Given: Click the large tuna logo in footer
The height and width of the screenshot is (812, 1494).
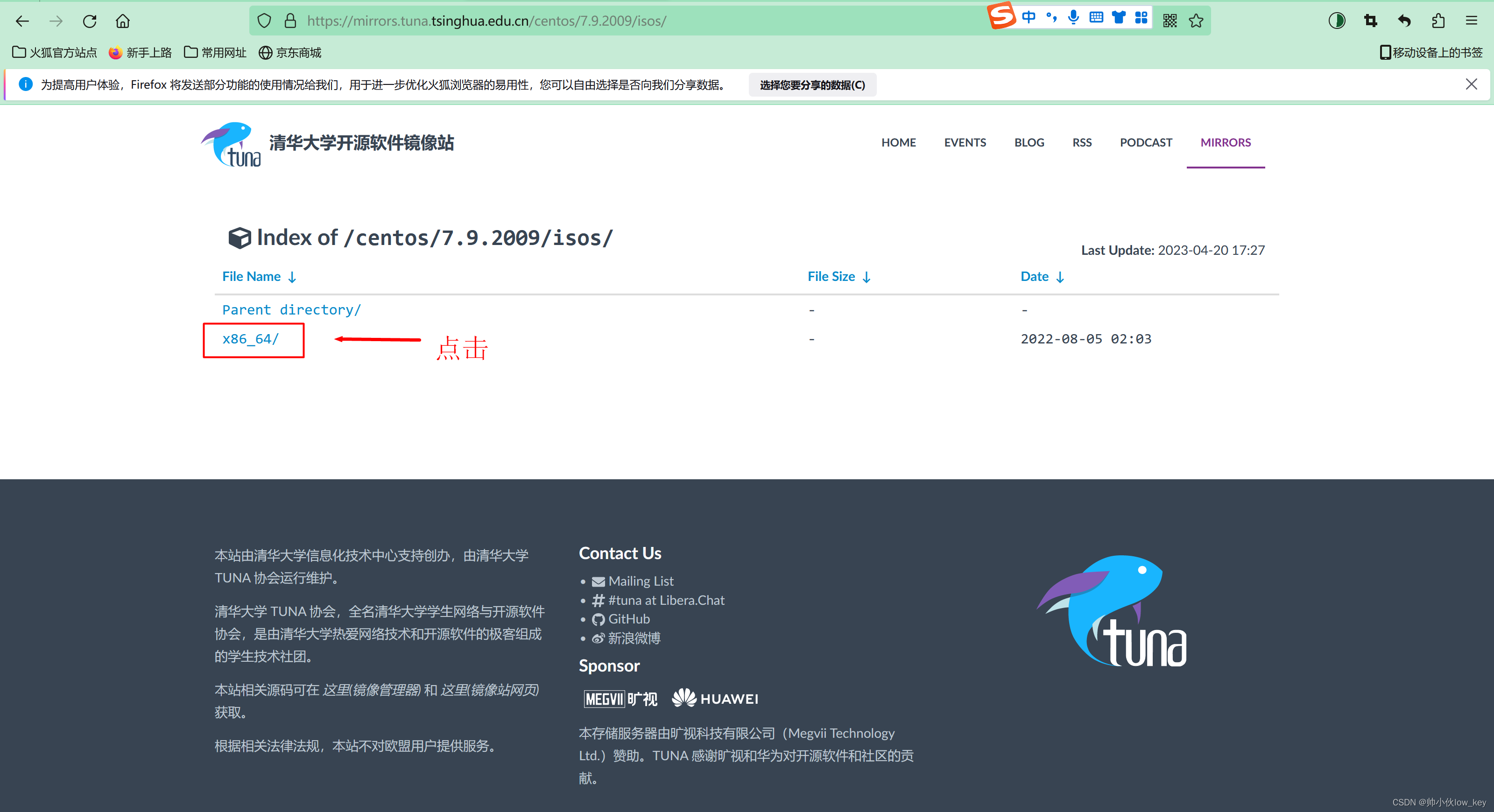Looking at the screenshot, I should point(1111,611).
